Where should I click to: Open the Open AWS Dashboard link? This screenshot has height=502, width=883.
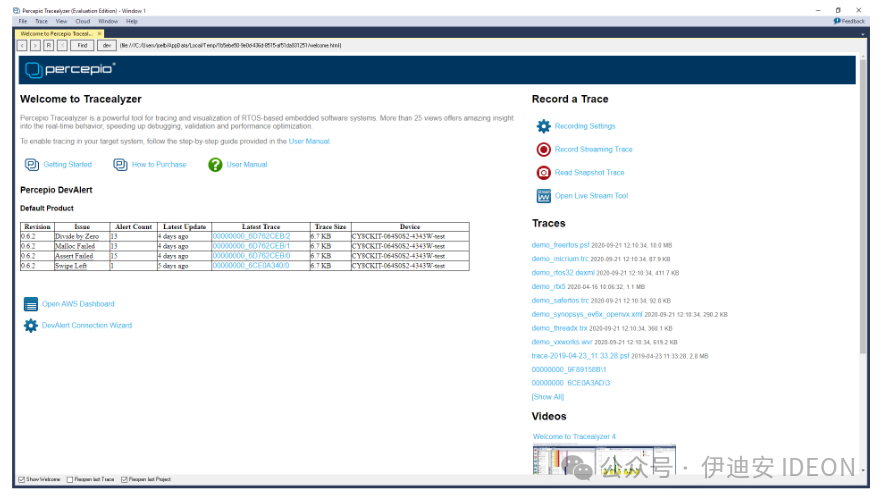pyautogui.click(x=78, y=304)
